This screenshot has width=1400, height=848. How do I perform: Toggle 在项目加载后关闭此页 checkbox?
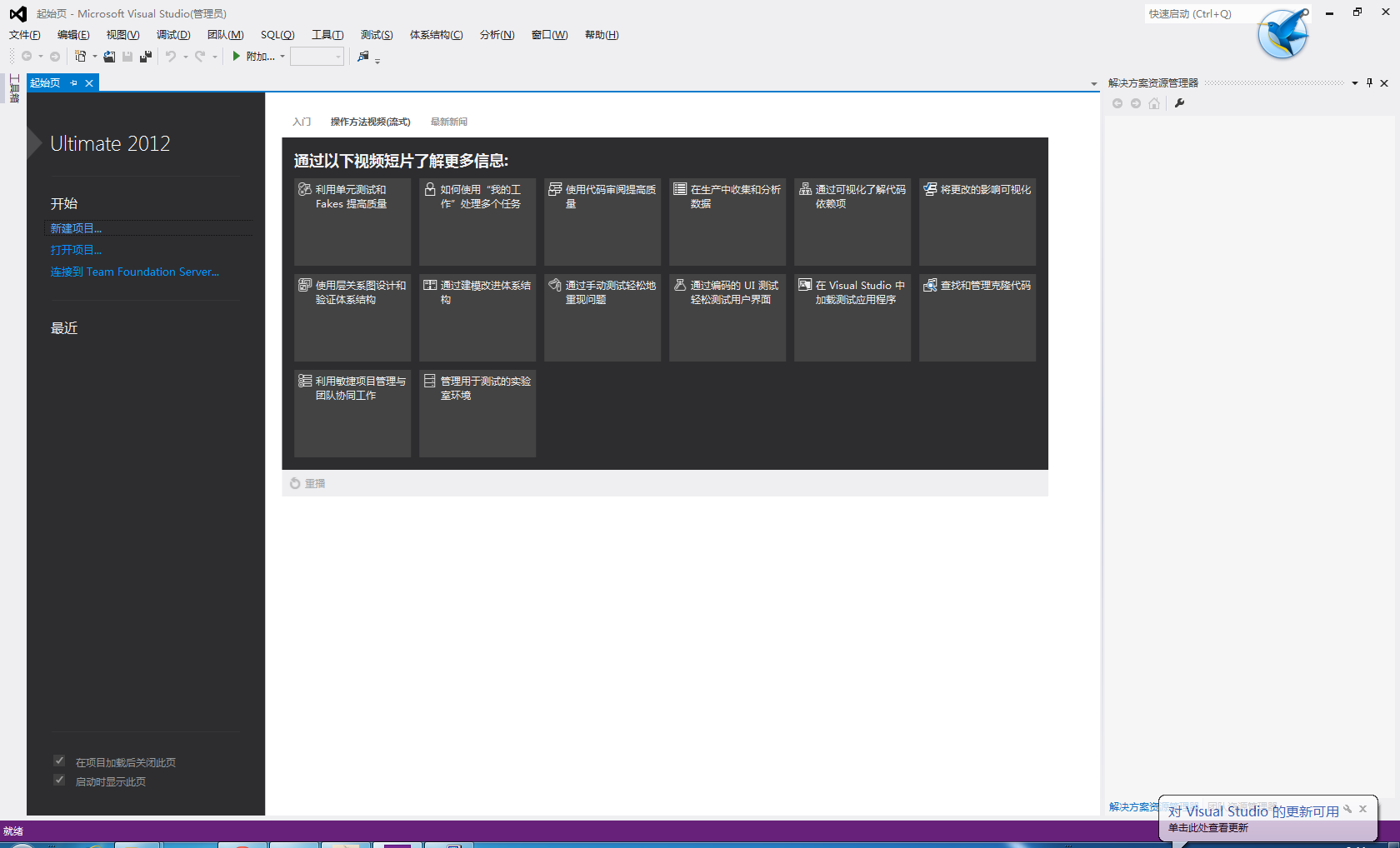pyautogui.click(x=59, y=761)
